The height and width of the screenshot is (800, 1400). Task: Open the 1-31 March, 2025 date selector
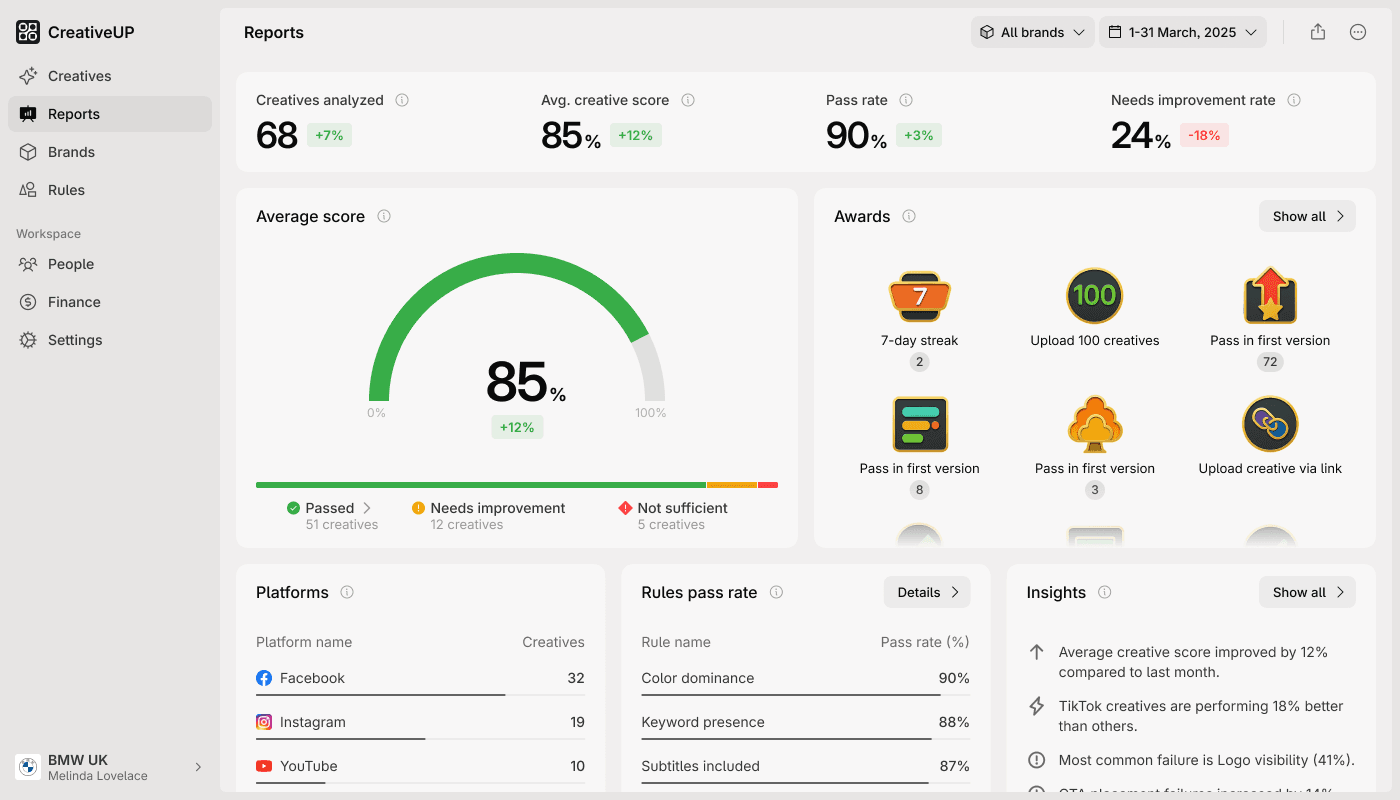click(x=1183, y=31)
